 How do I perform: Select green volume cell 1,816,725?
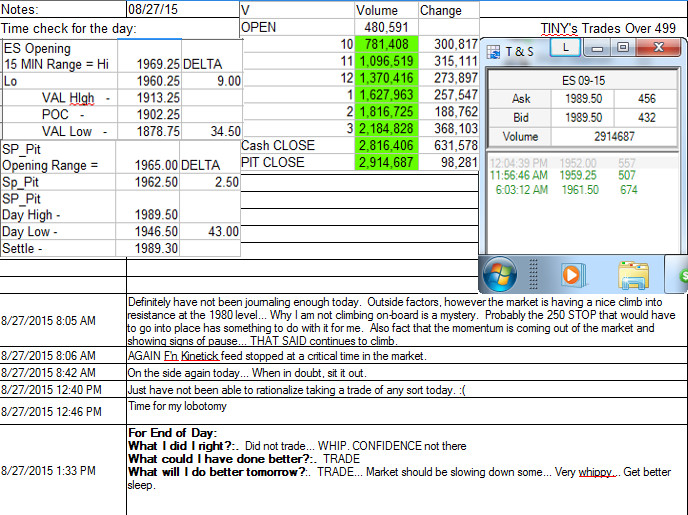point(386,112)
